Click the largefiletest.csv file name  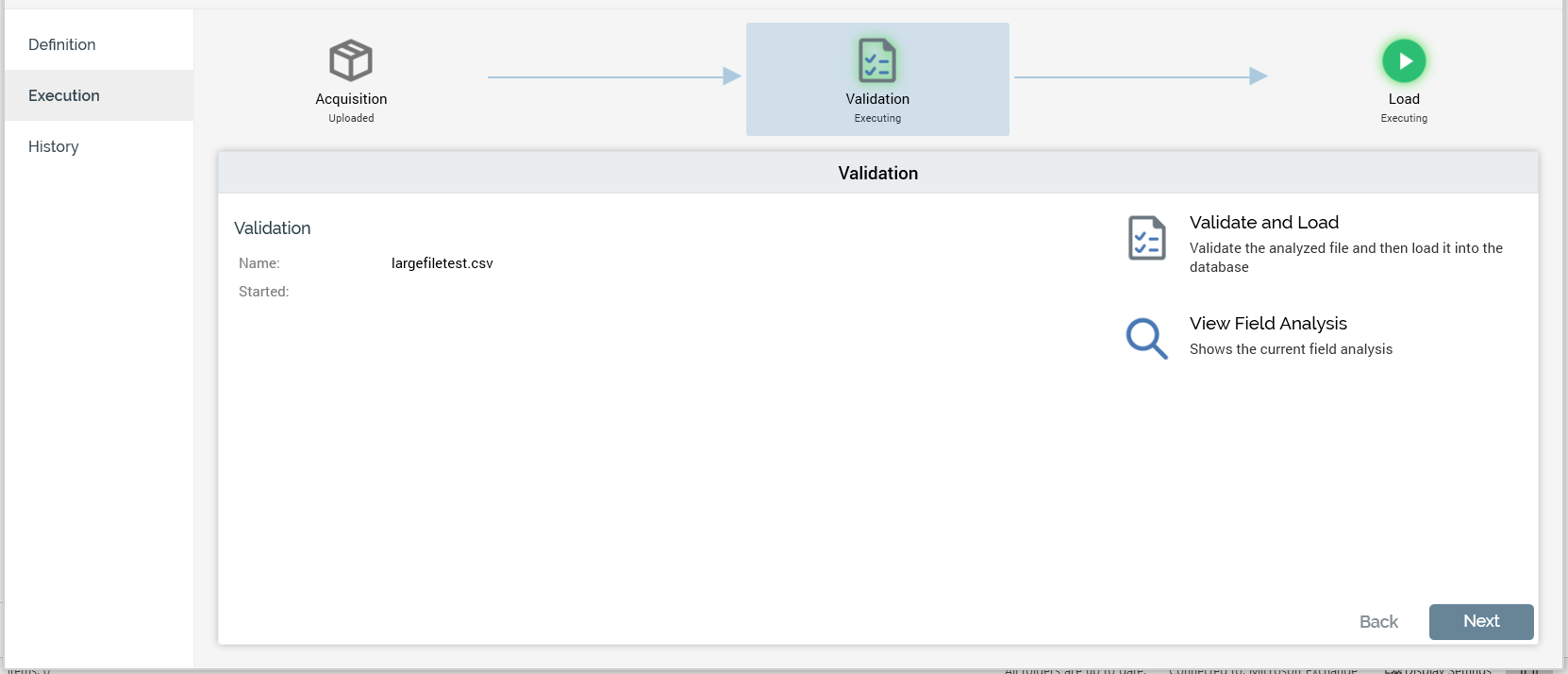tap(442, 263)
